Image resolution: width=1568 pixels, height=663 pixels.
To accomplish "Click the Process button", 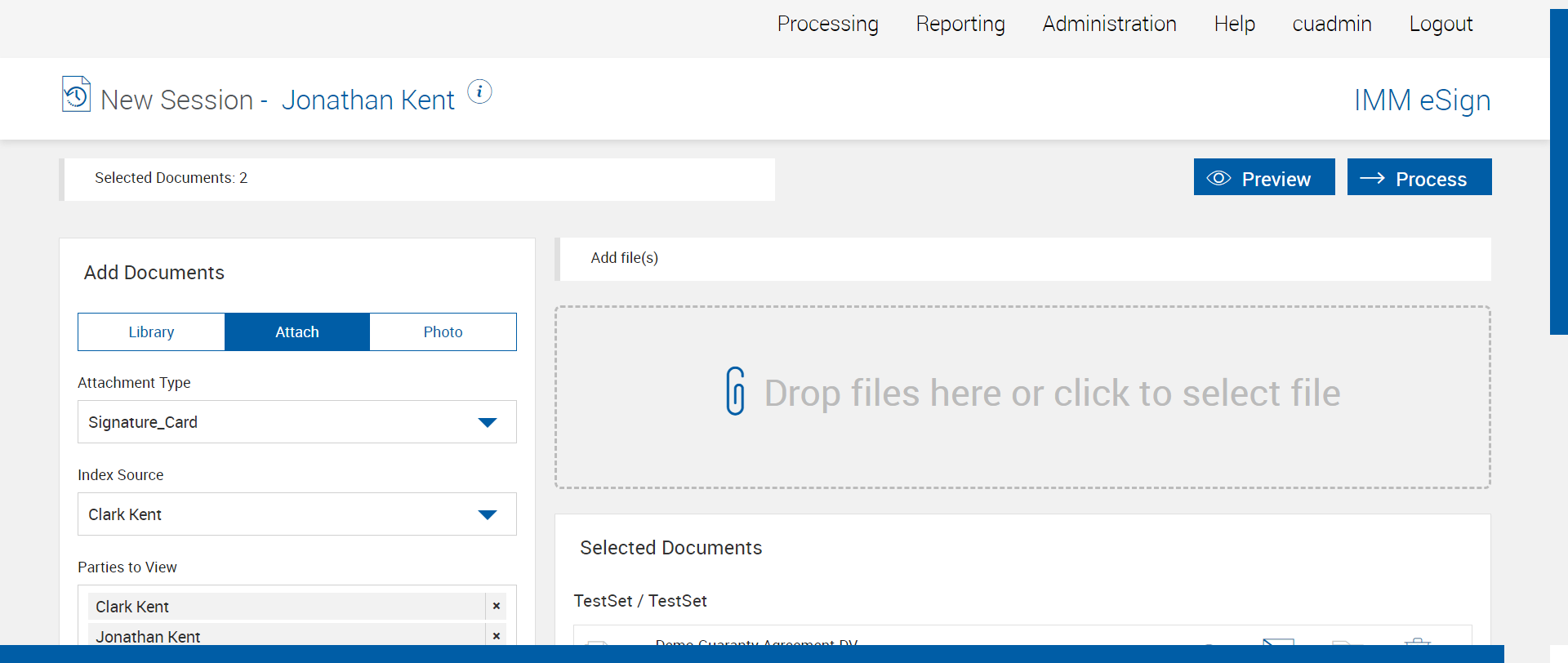I will tap(1419, 177).
